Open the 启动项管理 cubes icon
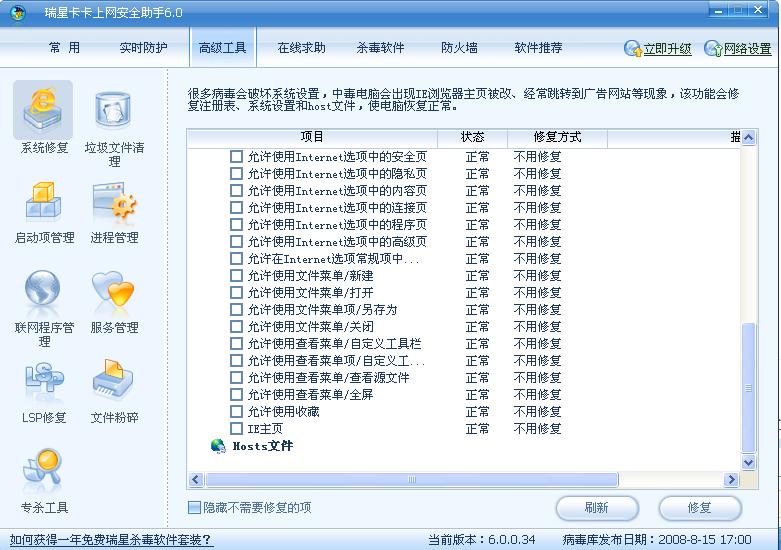Image resolution: width=781 pixels, height=550 pixels. (43, 201)
